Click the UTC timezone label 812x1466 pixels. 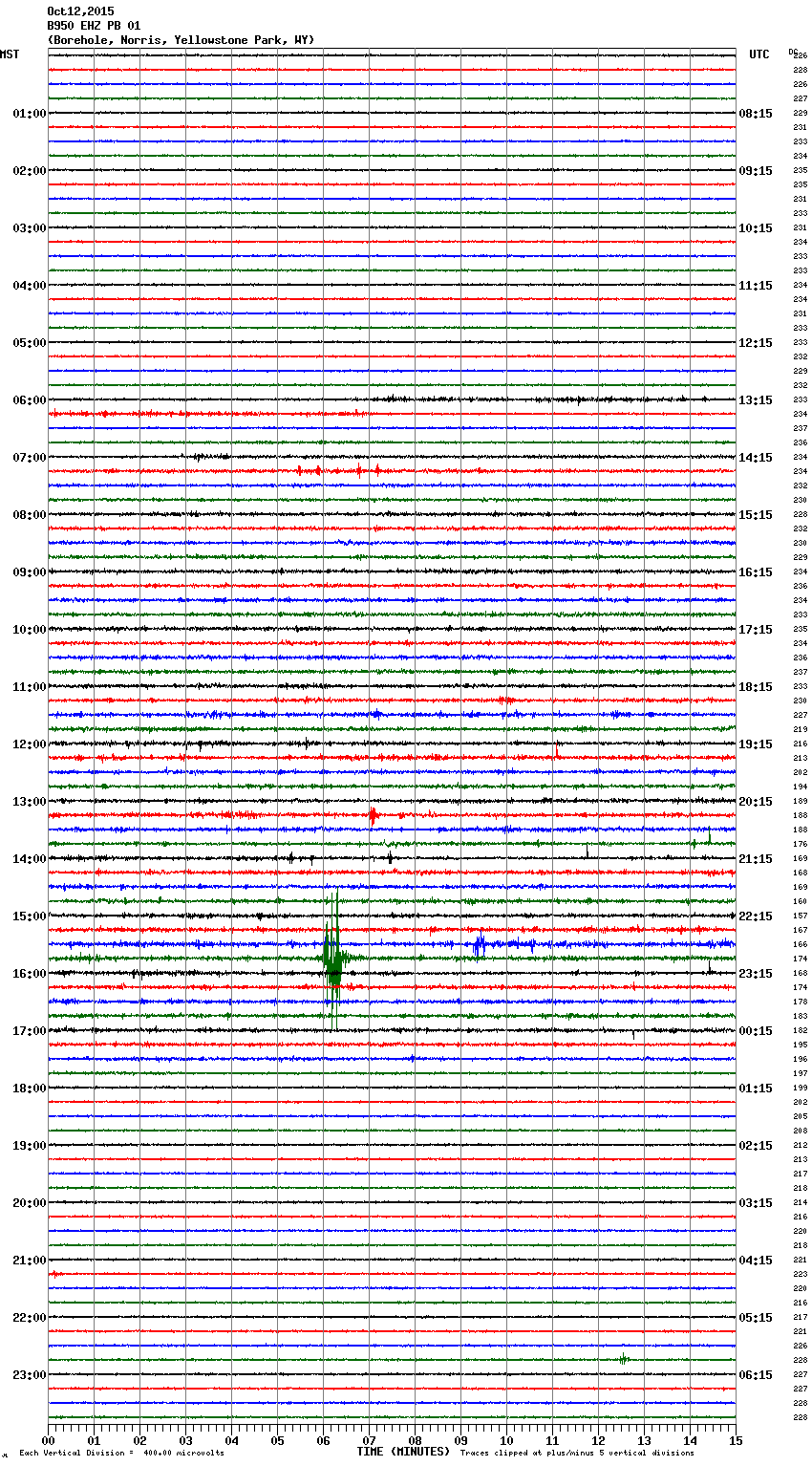pos(759,54)
